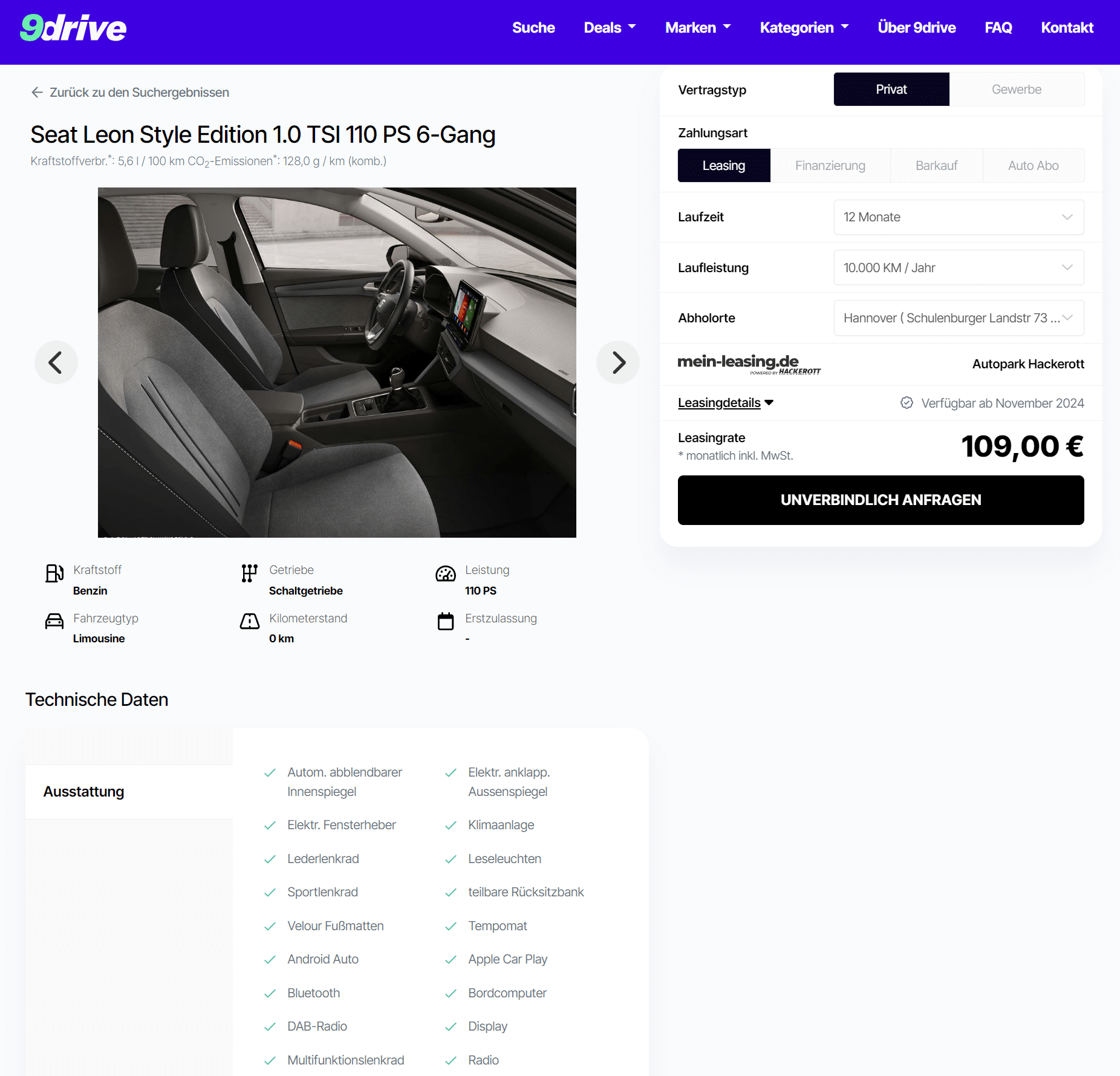Select Gewerbe contract type

tap(1017, 90)
